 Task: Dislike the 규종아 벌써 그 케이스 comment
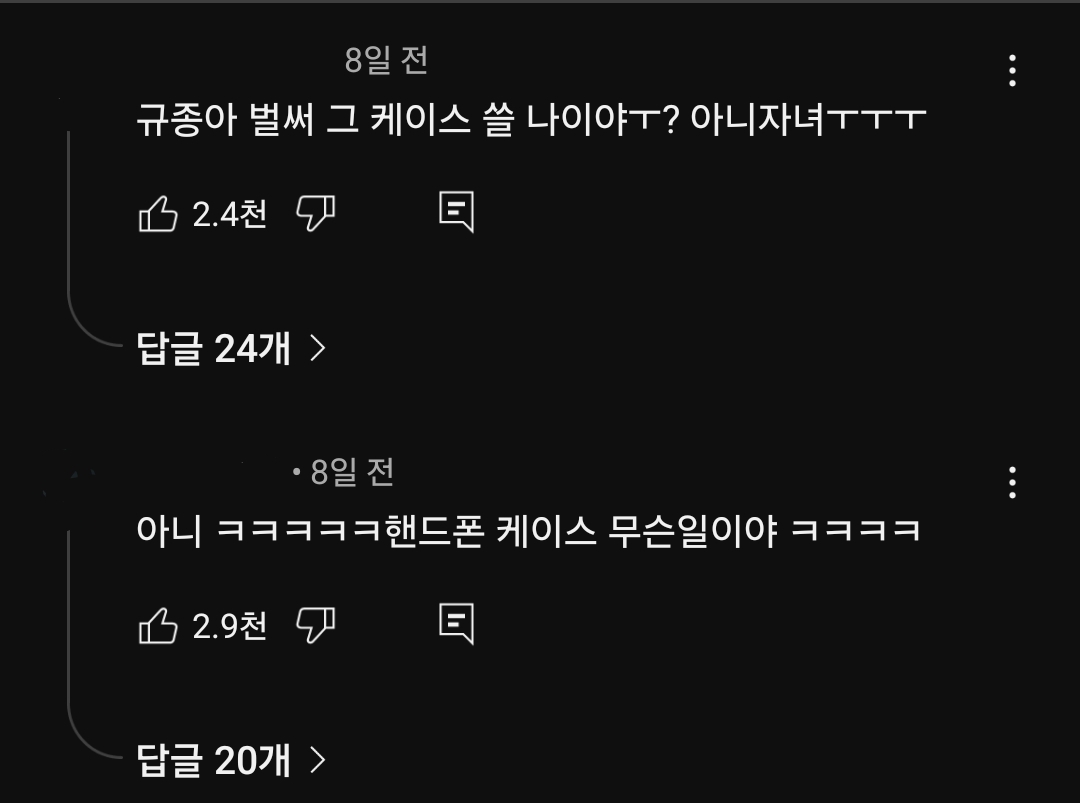[x=315, y=213]
